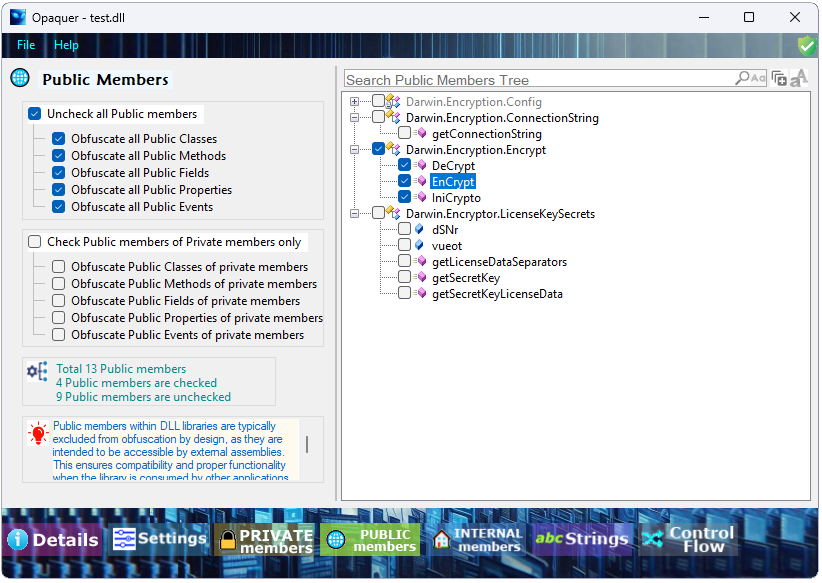Check the dSNr field checkbox
822x583 pixels.
(404, 229)
